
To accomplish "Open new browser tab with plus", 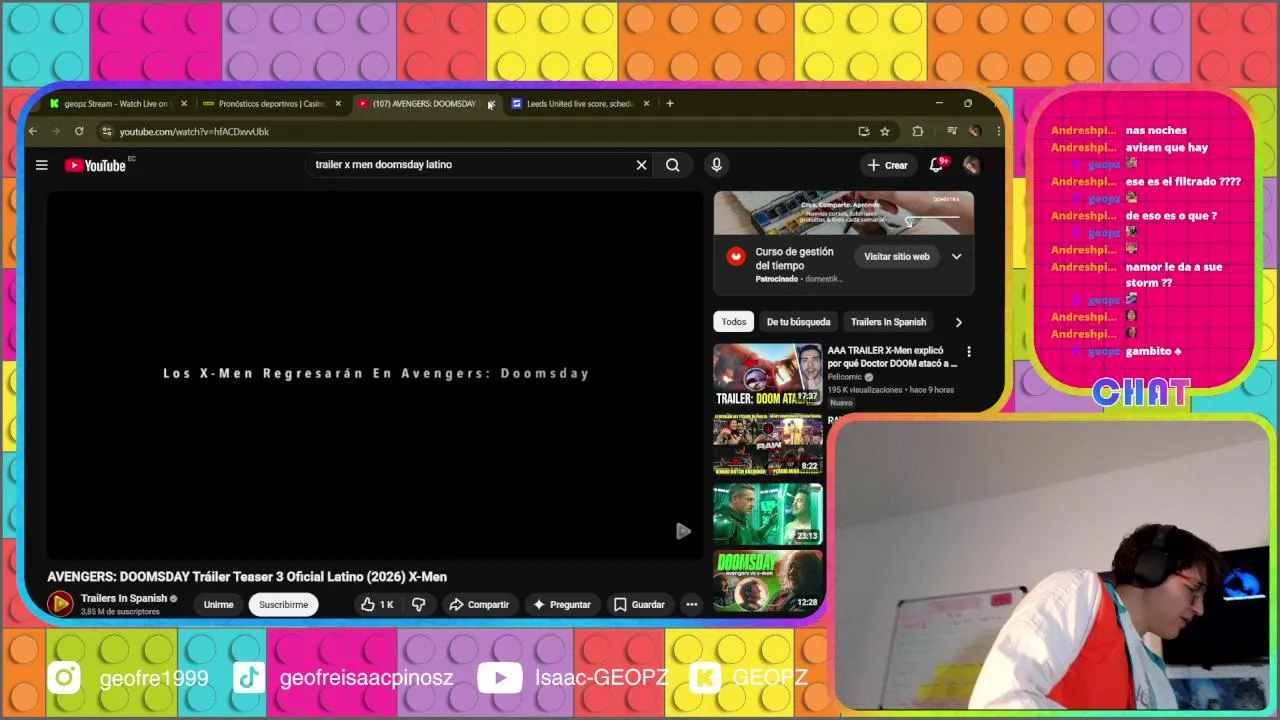I will coord(670,103).
